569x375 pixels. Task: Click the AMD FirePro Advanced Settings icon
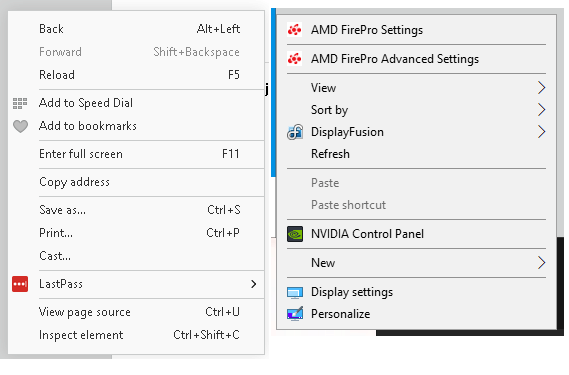tap(294, 59)
